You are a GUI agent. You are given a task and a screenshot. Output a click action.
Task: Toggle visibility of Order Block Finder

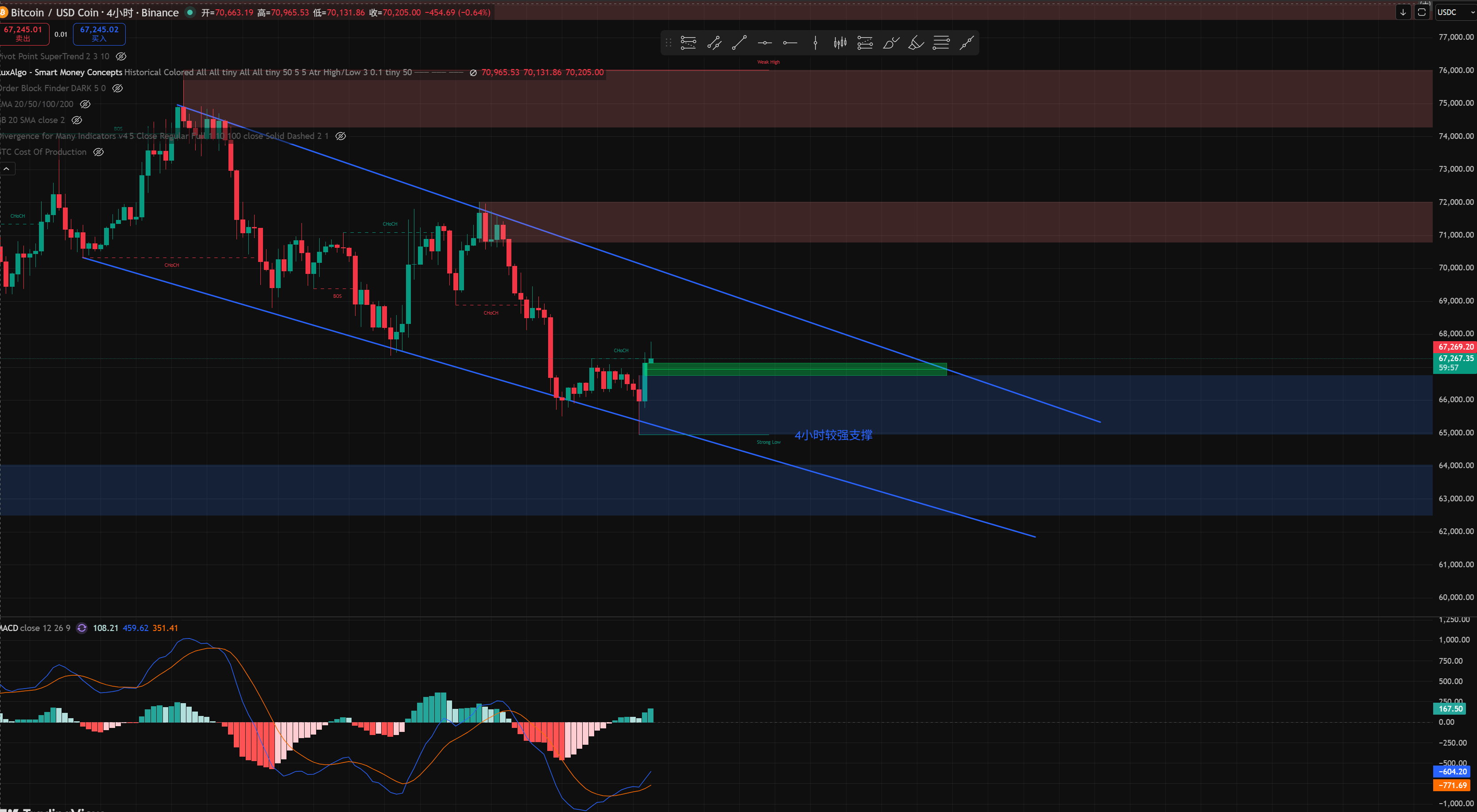[x=117, y=88]
